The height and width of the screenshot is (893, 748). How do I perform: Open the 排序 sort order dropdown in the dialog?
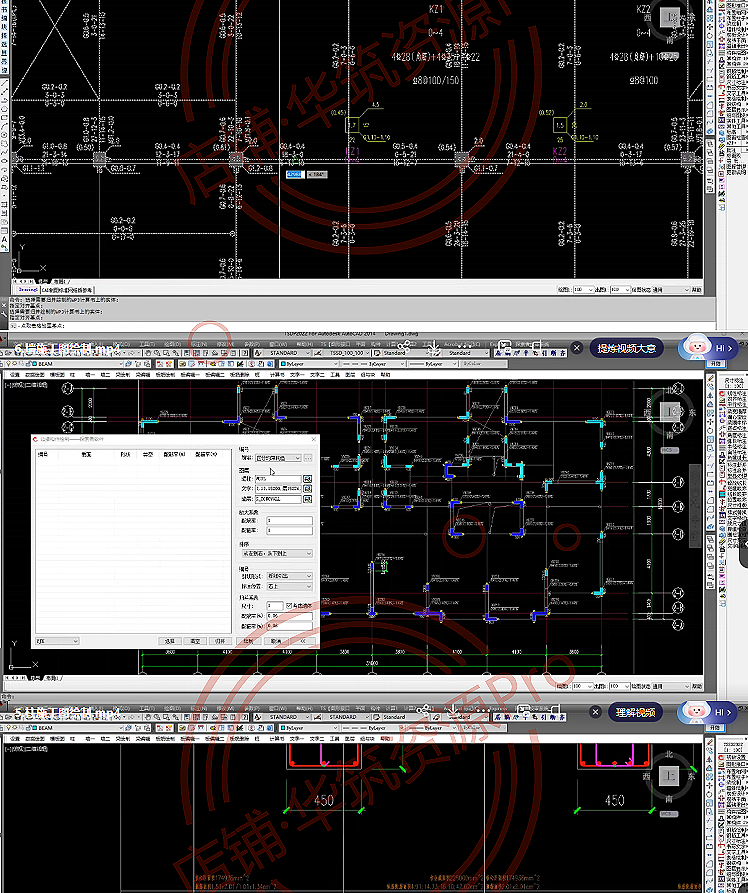(276, 553)
